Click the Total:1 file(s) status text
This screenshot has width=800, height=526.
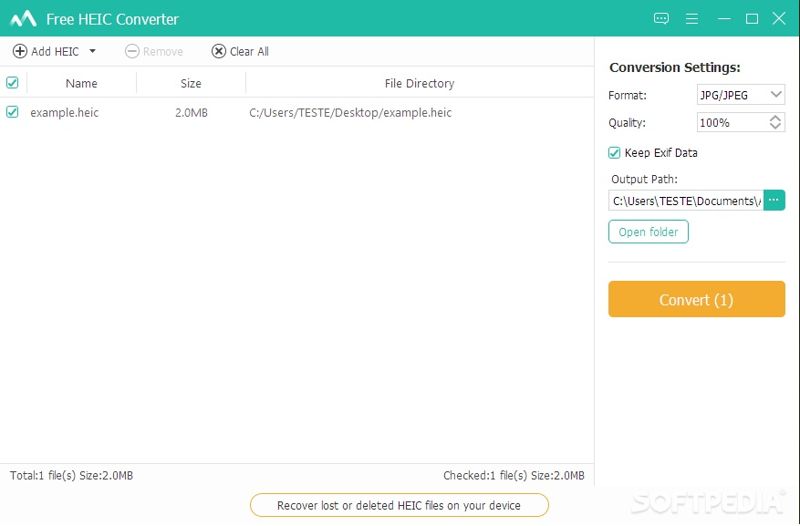coord(71,475)
